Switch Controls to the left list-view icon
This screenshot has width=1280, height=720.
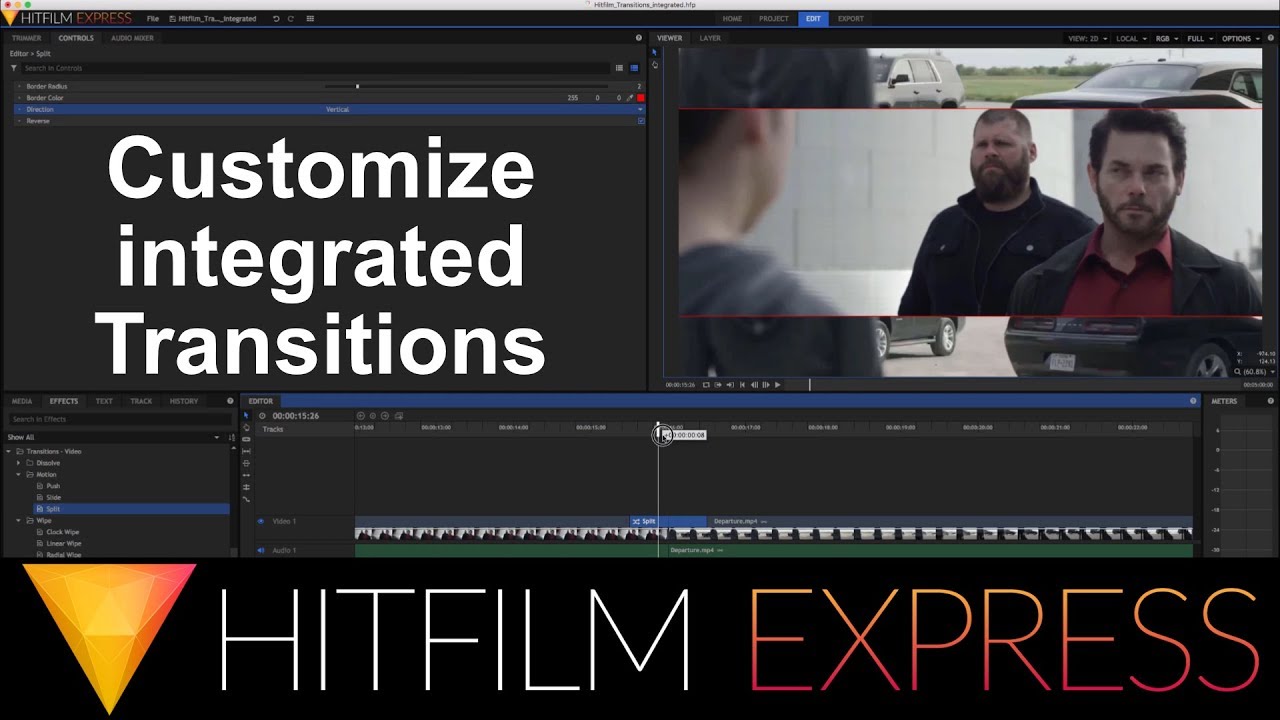(x=619, y=68)
